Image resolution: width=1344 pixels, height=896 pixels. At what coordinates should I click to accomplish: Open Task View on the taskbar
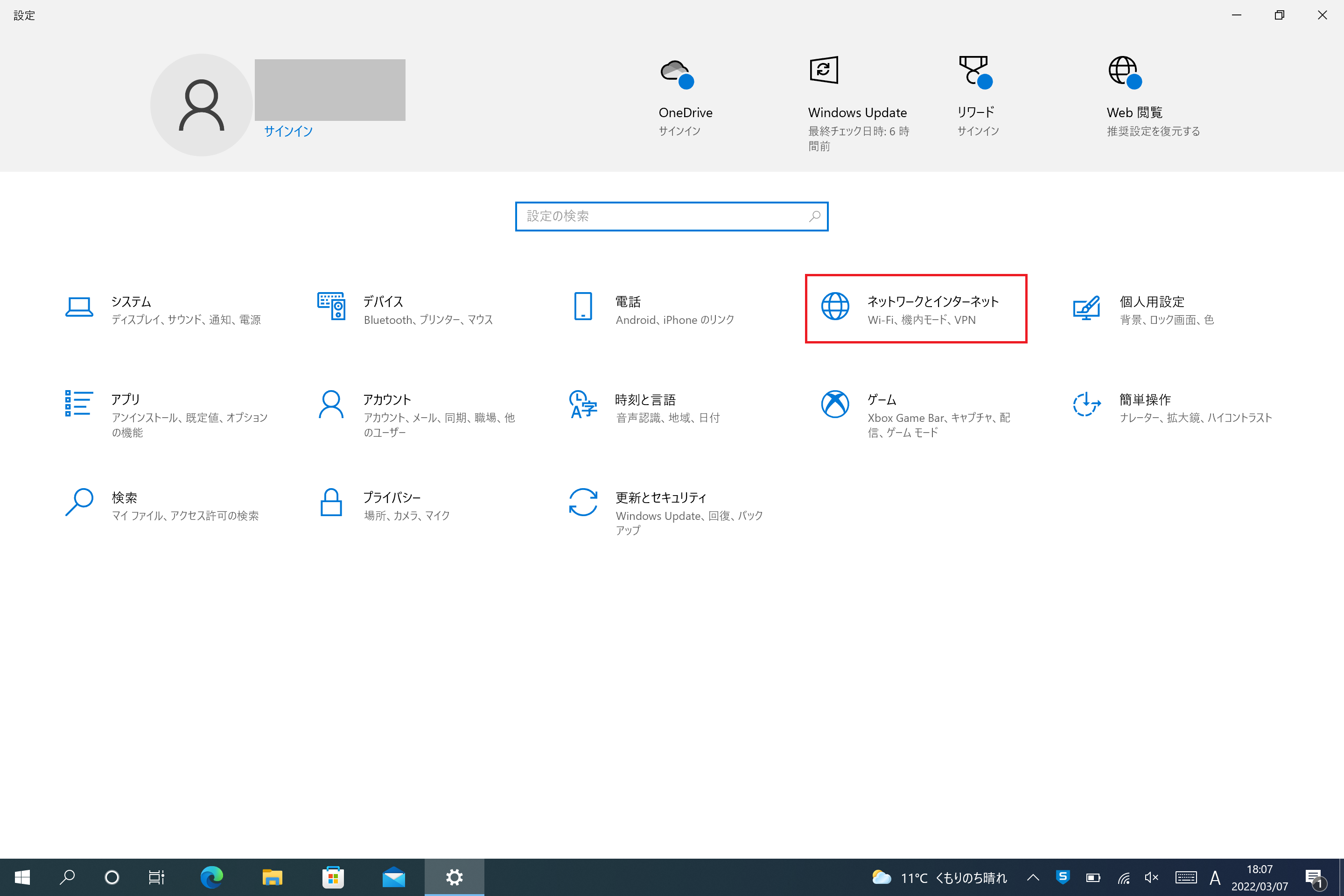(x=156, y=877)
